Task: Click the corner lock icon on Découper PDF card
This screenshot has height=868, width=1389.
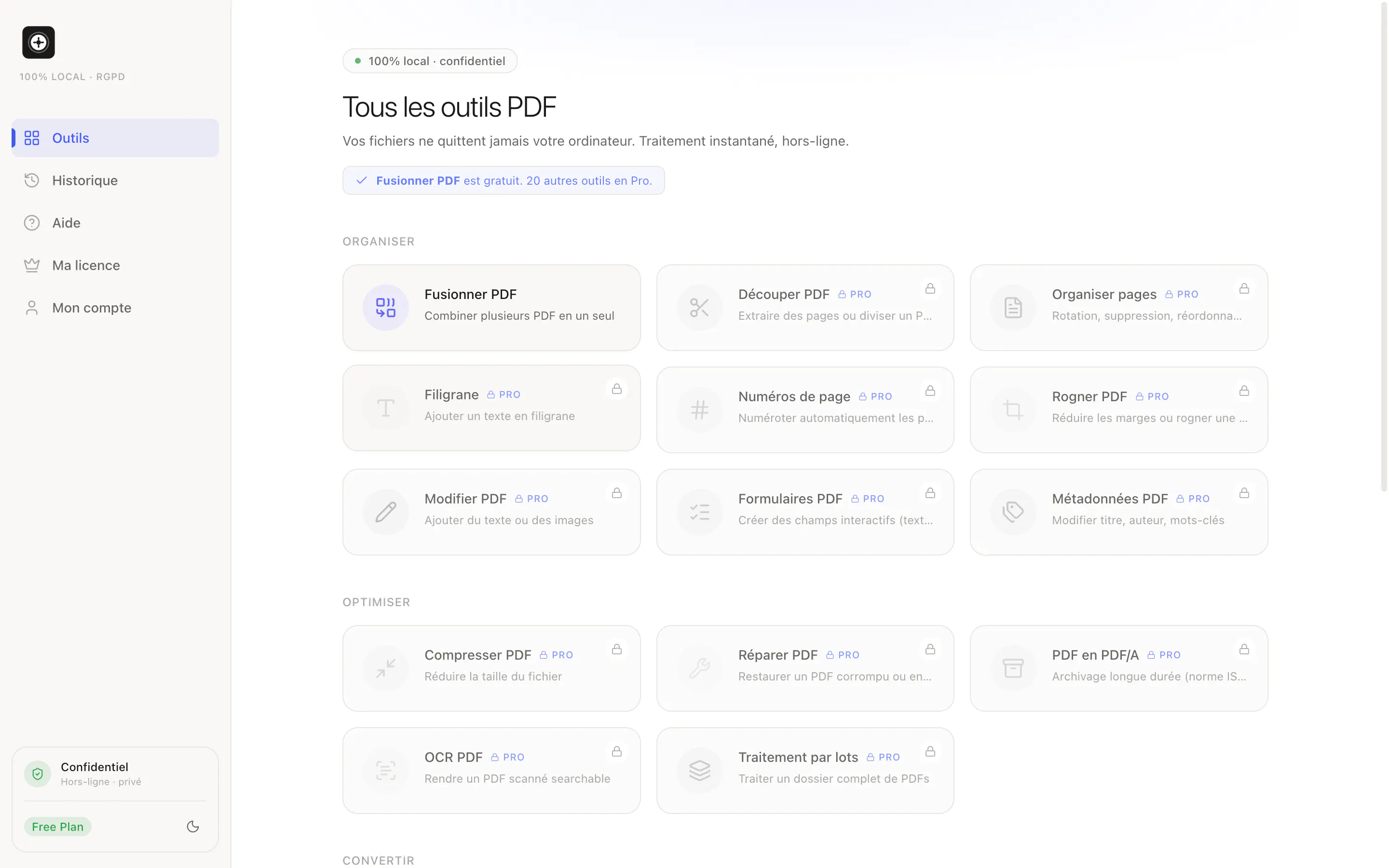Action: click(930, 288)
